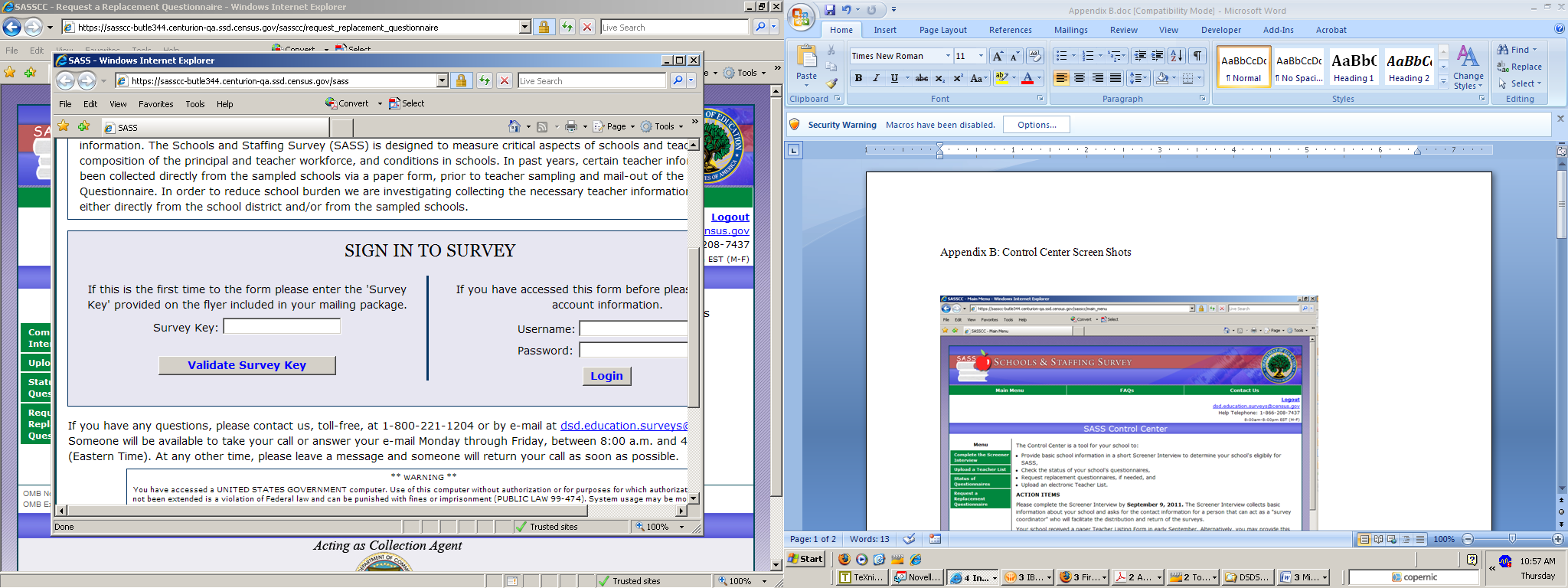This screenshot has height=588, width=1568.
Task: Click Zoom In plus in Word status bar
Action: [1557, 539]
